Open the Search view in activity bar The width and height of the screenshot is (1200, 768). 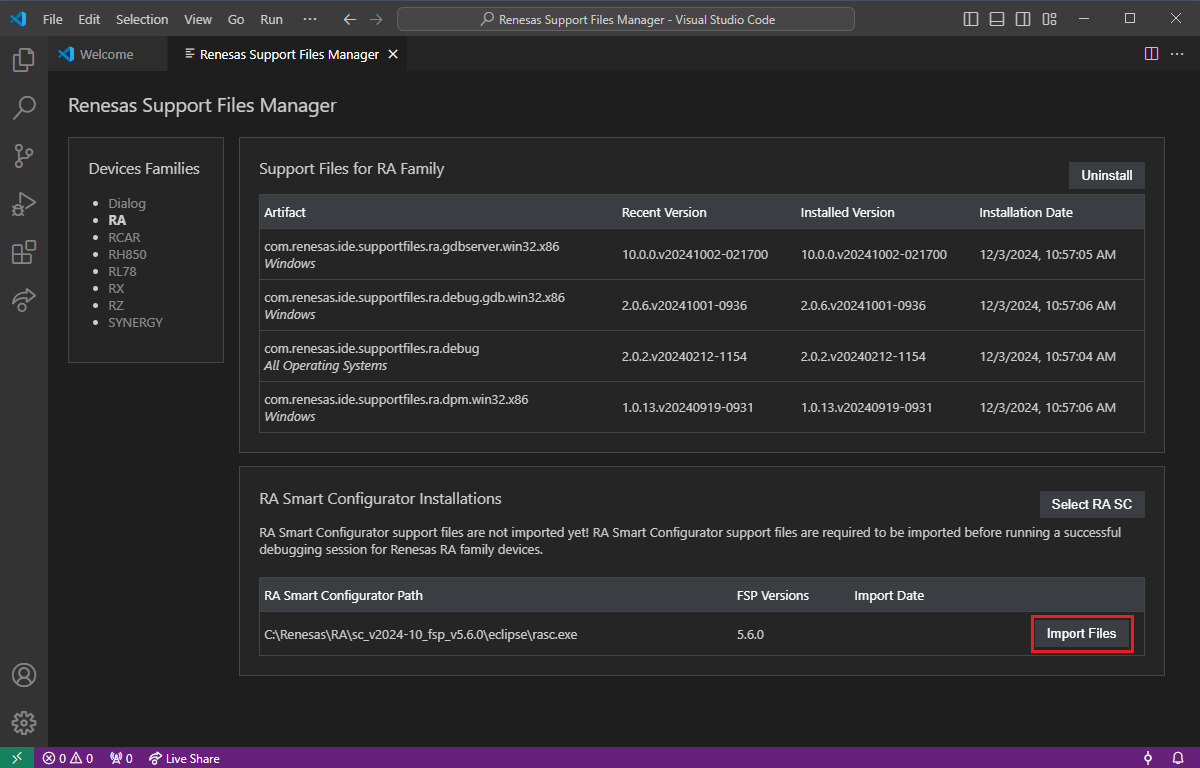pos(24,107)
